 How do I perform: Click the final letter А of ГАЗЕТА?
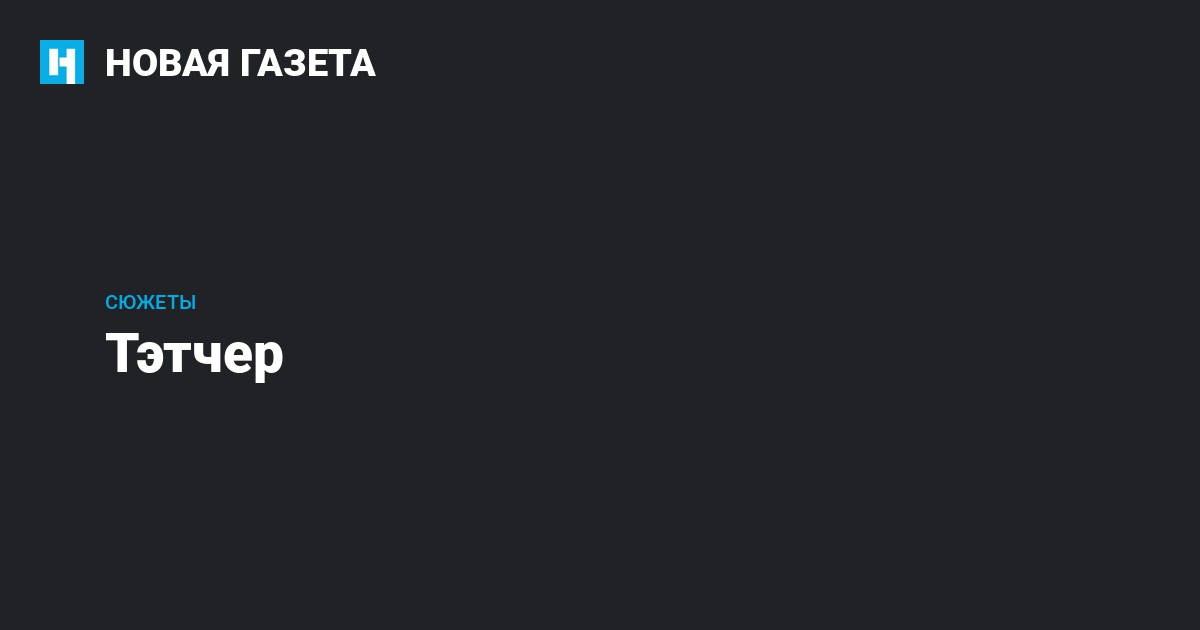[363, 63]
